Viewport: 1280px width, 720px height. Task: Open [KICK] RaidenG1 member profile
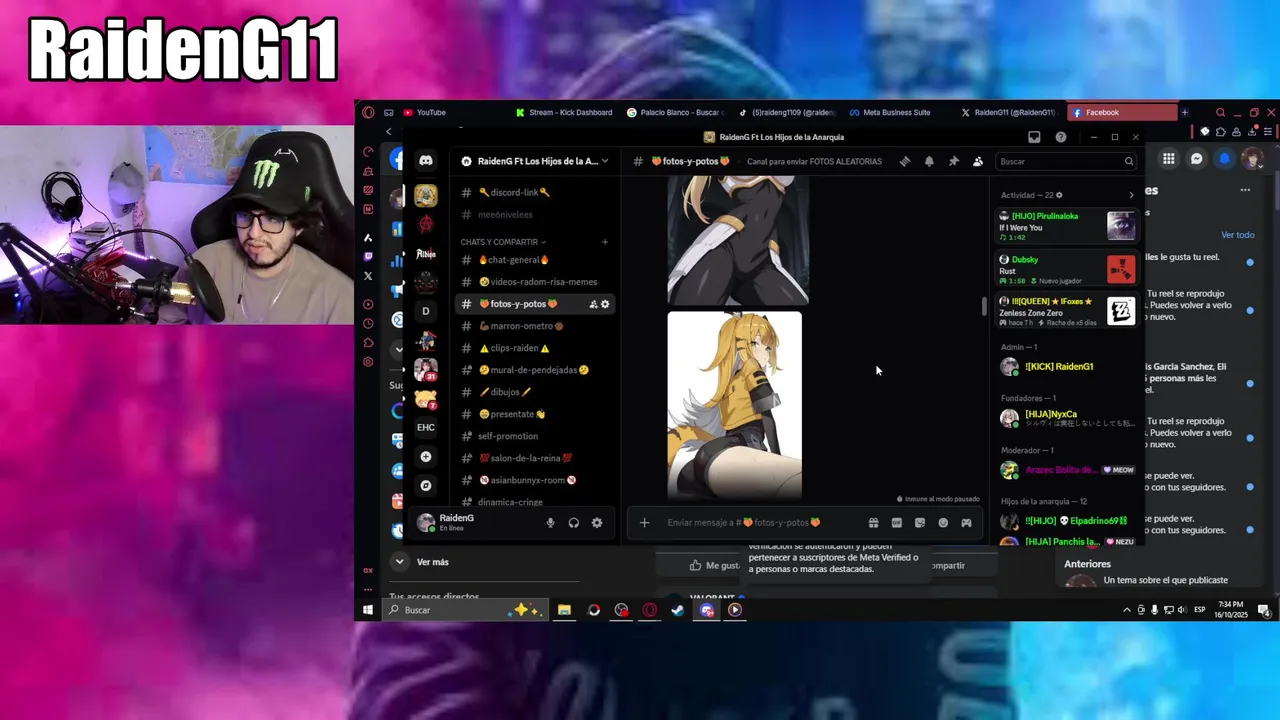coord(1068,367)
